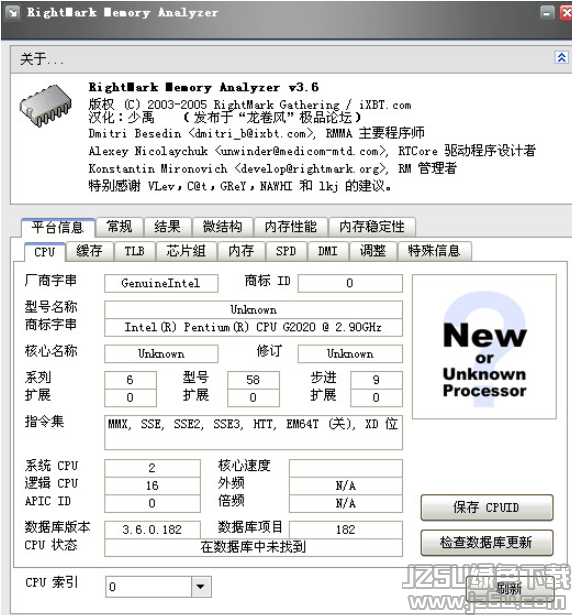Open the CPU 索引 dropdown arrow
Screen dimensions: 572x615
point(200,587)
